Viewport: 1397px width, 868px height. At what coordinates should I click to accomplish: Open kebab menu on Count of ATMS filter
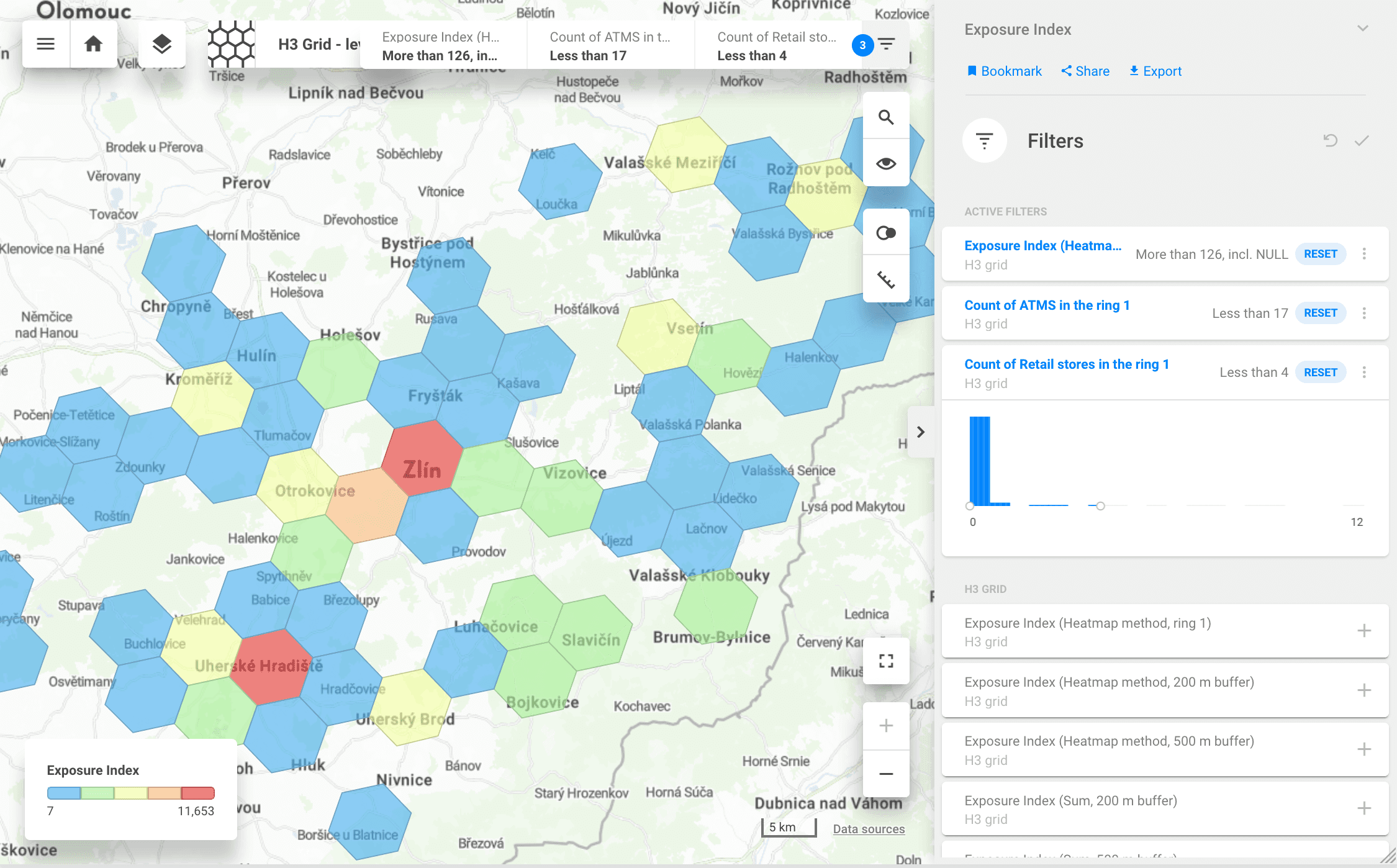click(x=1364, y=313)
